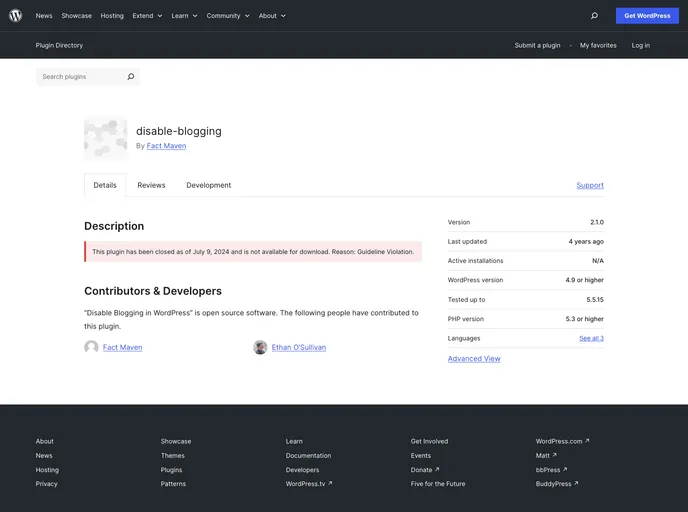The height and width of the screenshot is (512, 688).
Task: Click the plugin closed notice banner
Action: tap(253, 251)
